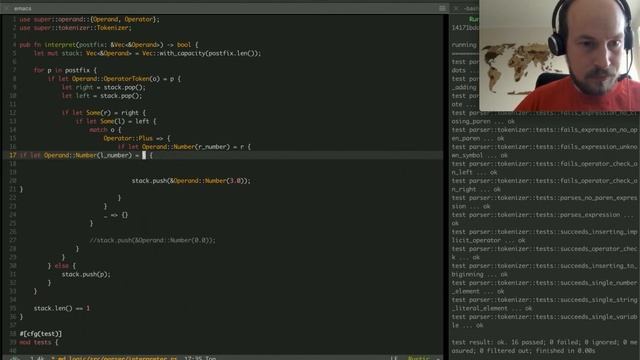Click 'if let Some(r) = right' line
This screenshot has height=360, width=640.
[104, 113]
